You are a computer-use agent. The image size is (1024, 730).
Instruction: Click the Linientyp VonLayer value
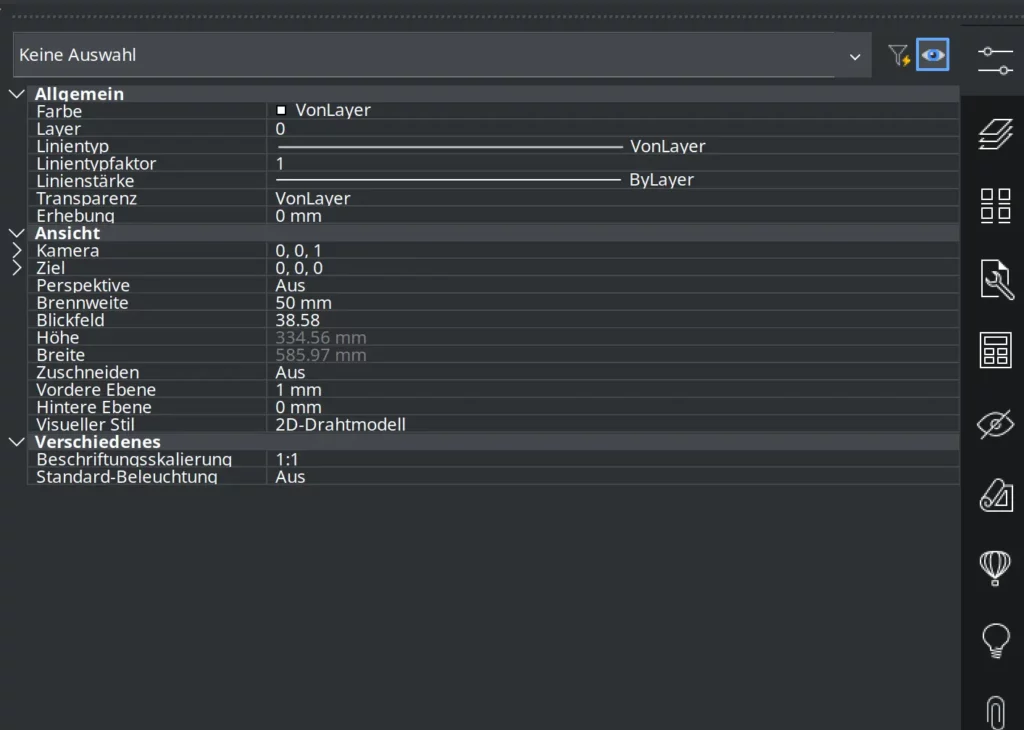click(613, 146)
